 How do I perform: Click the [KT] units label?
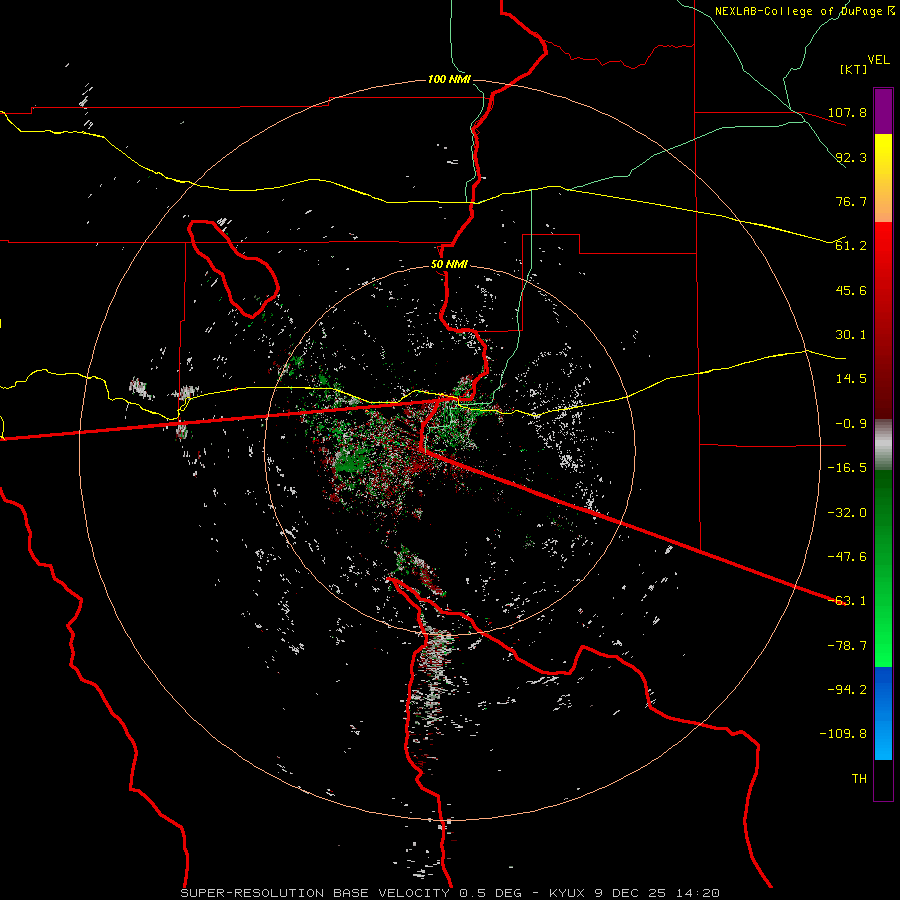click(x=853, y=69)
